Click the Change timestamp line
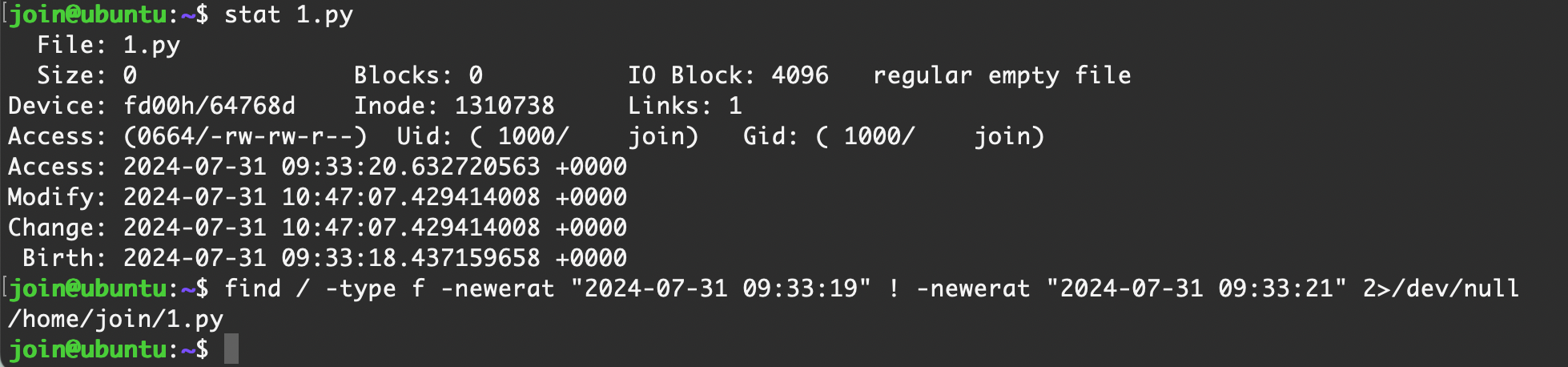 [x=317, y=228]
